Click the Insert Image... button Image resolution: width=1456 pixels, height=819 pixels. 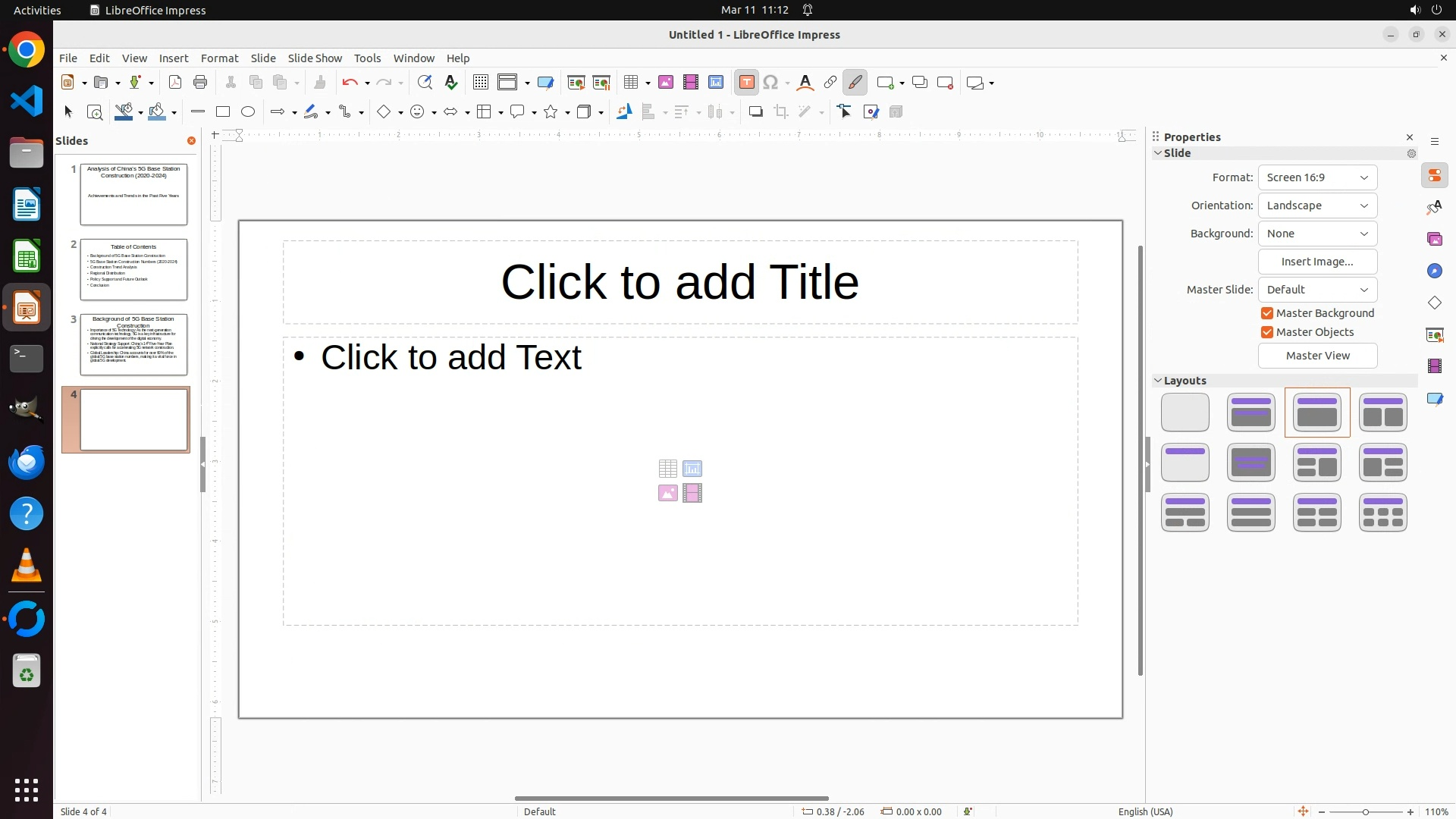1317,262
